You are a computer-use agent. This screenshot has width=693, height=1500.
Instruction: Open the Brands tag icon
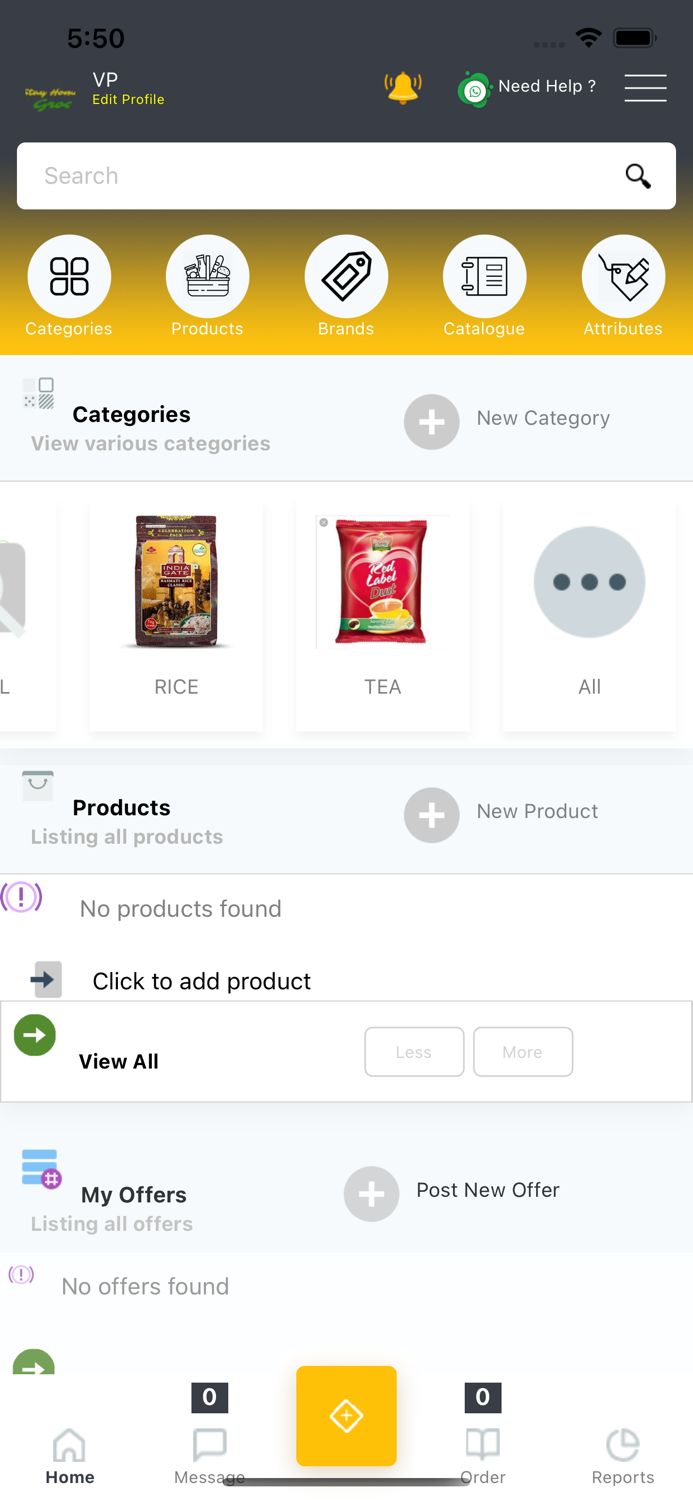pos(346,276)
